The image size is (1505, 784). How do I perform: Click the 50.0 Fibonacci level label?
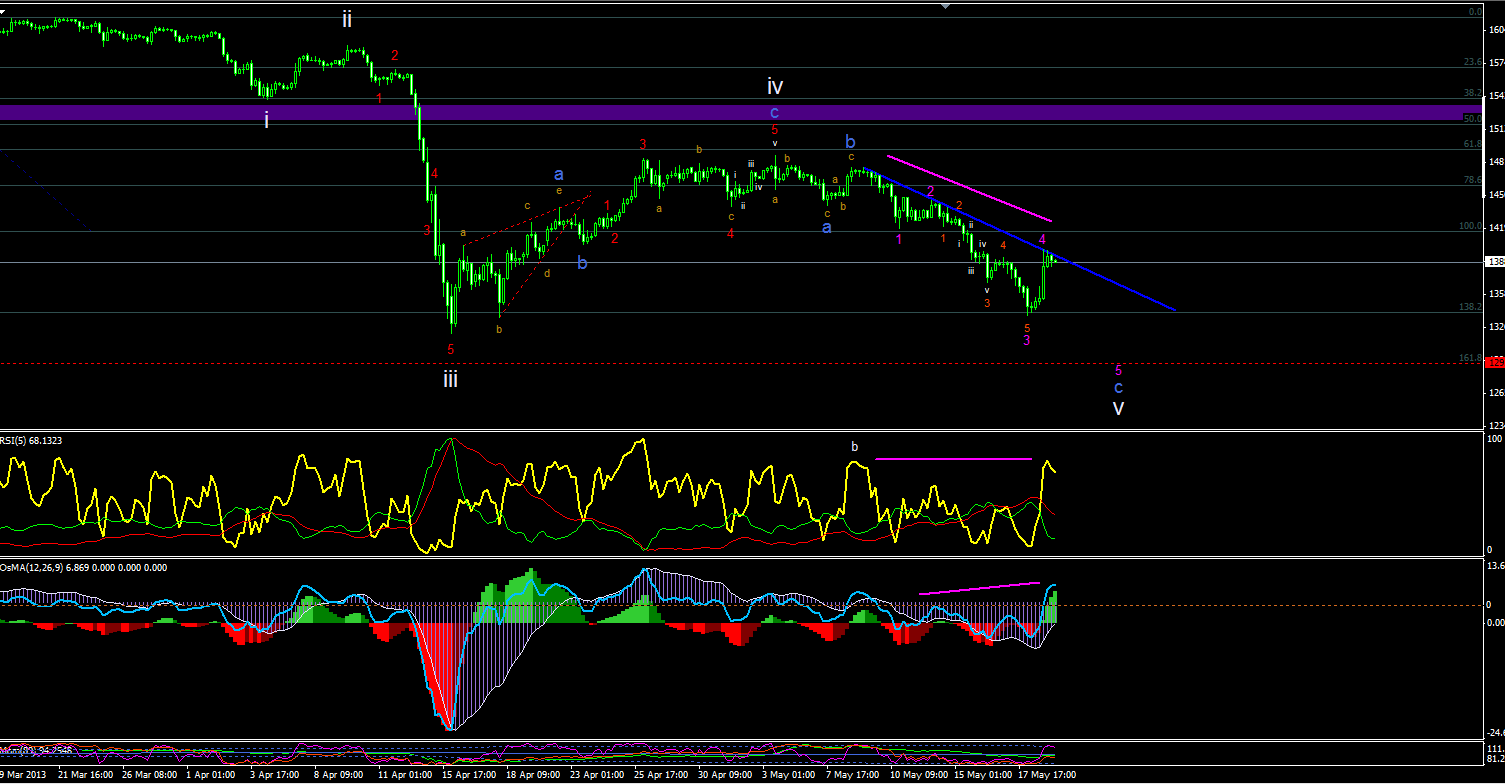1472,118
